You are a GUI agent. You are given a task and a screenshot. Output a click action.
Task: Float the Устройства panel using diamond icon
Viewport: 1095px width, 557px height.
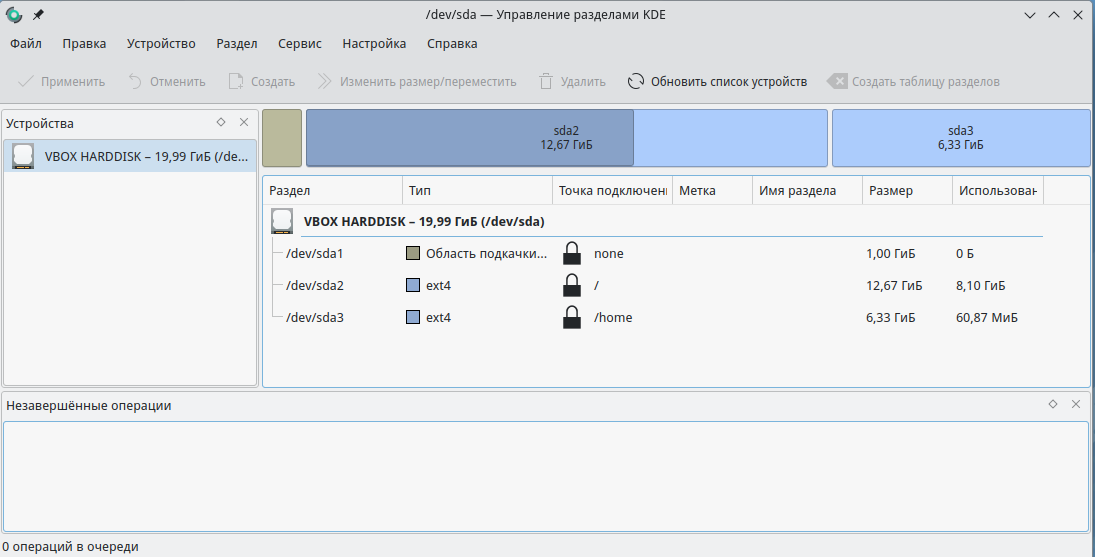pos(221,122)
